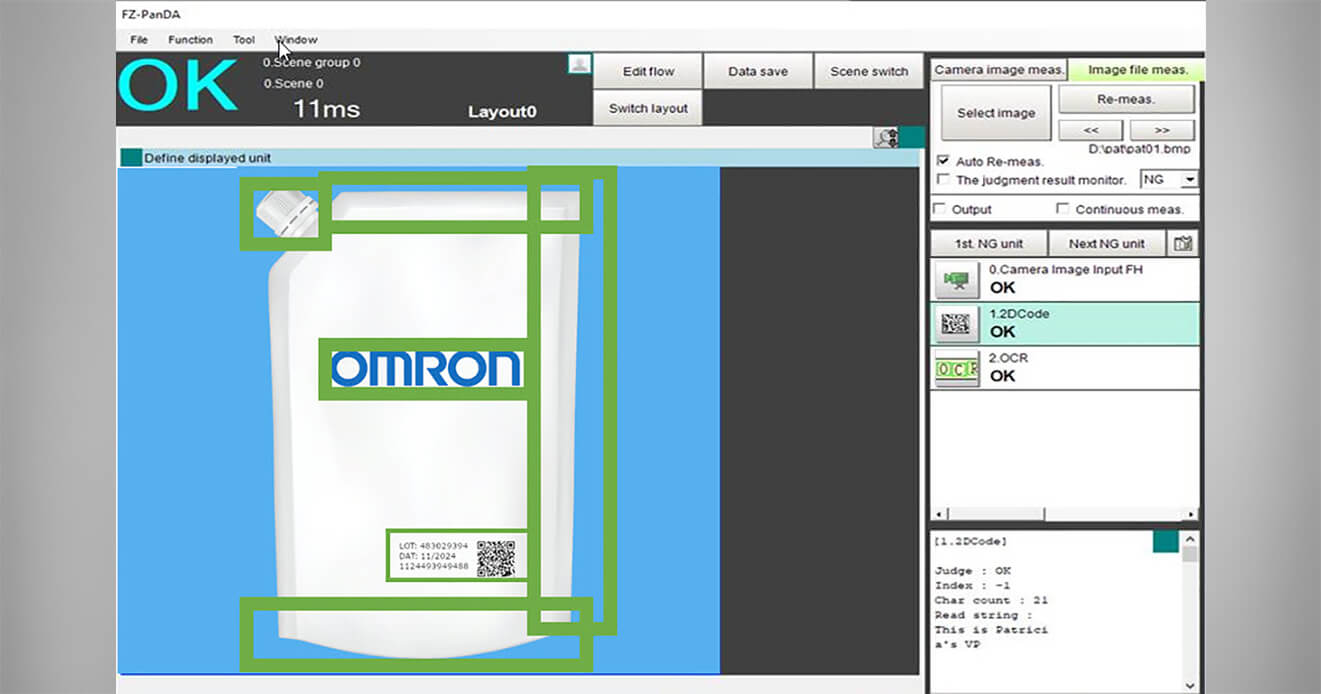Click the 11ms processing time value

point(326,109)
